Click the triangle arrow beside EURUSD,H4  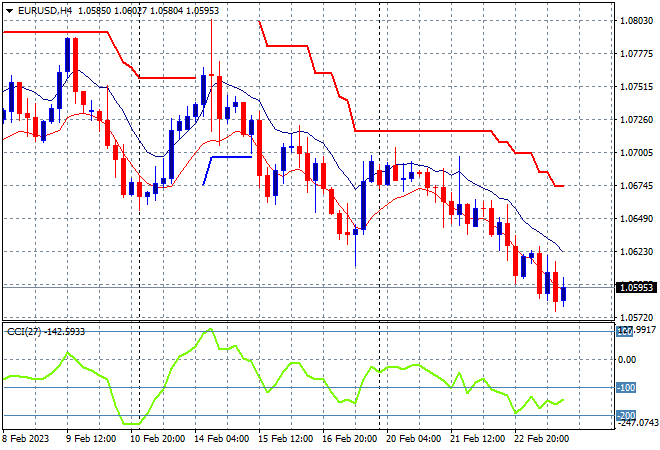tap(9, 11)
